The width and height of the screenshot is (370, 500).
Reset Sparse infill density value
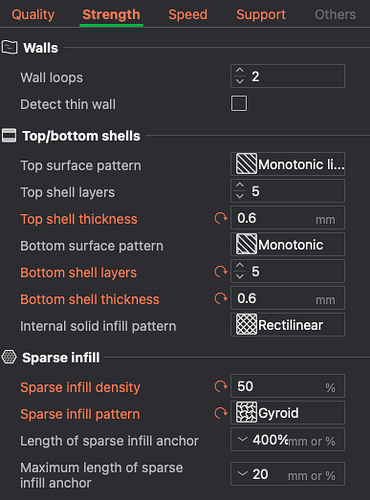pos(221,386)
